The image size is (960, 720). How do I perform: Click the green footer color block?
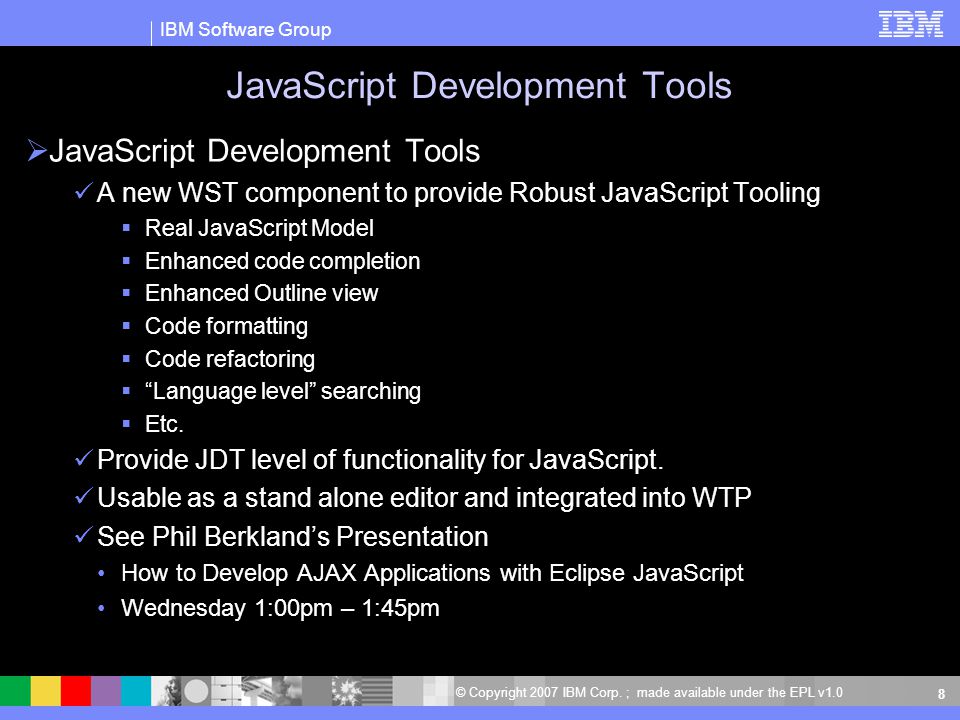[15, 691]
